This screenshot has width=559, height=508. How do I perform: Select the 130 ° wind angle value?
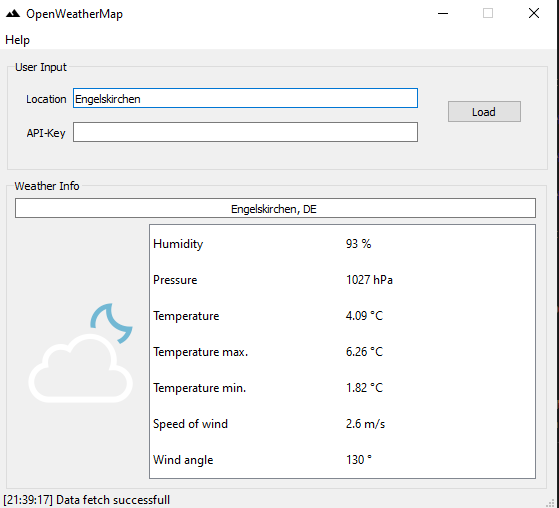[358, 460]
